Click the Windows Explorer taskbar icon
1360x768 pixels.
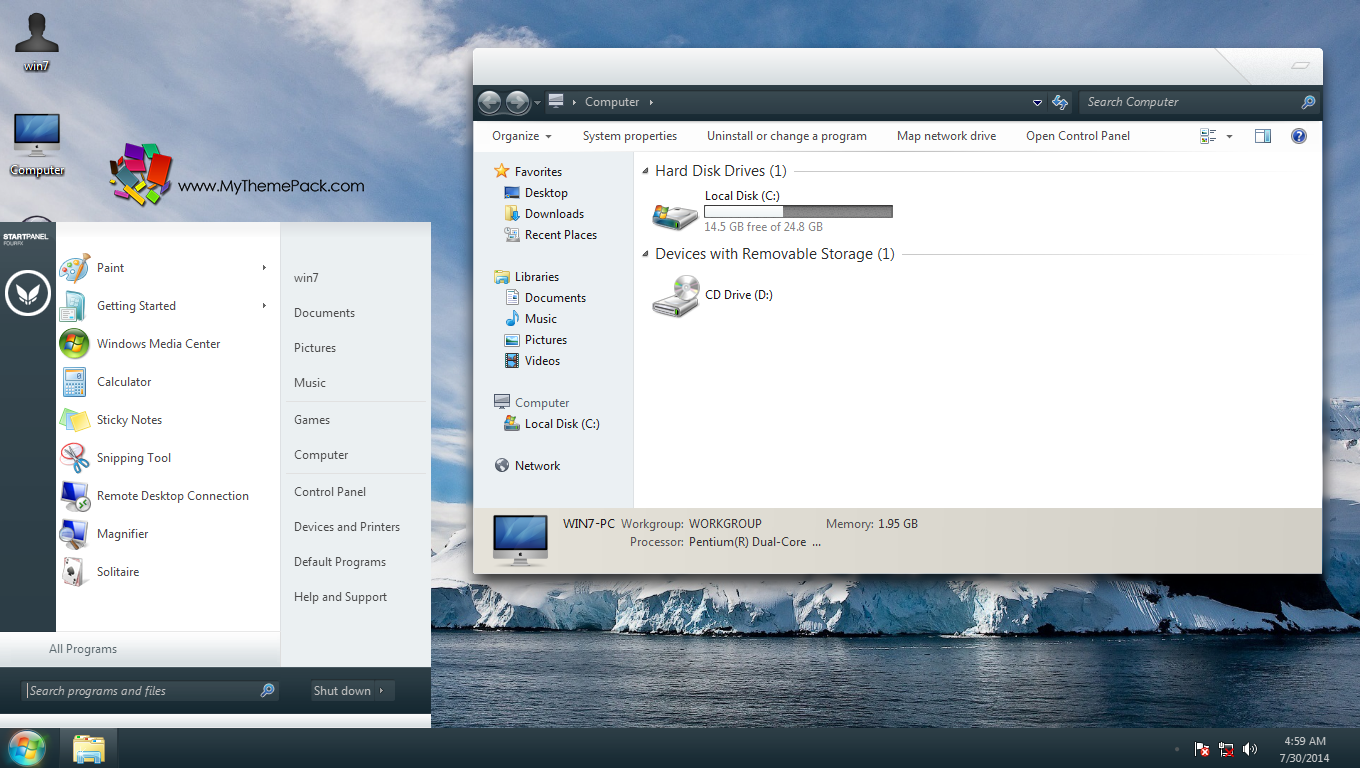point(89,749)
